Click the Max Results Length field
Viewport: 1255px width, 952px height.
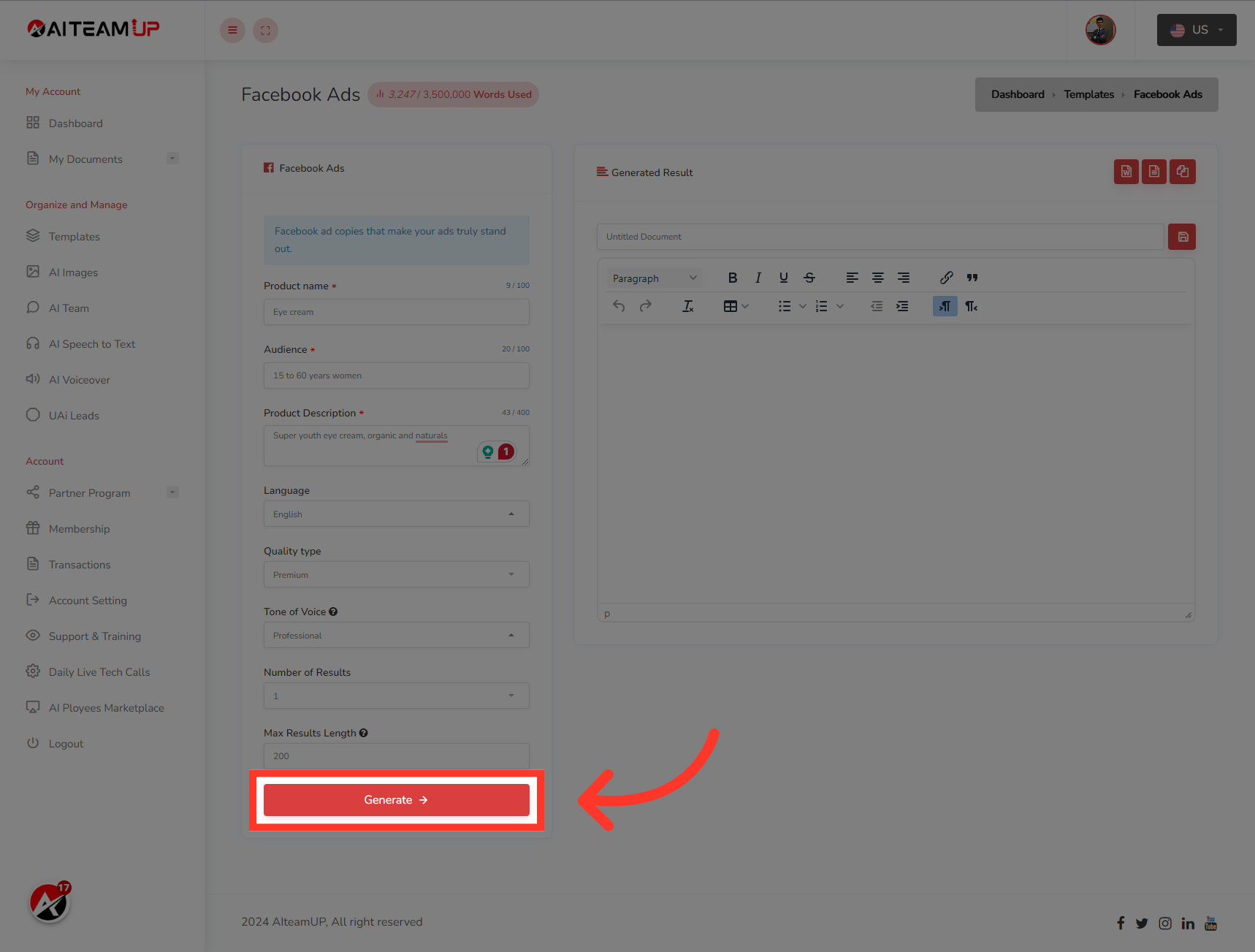pos(397,755)
